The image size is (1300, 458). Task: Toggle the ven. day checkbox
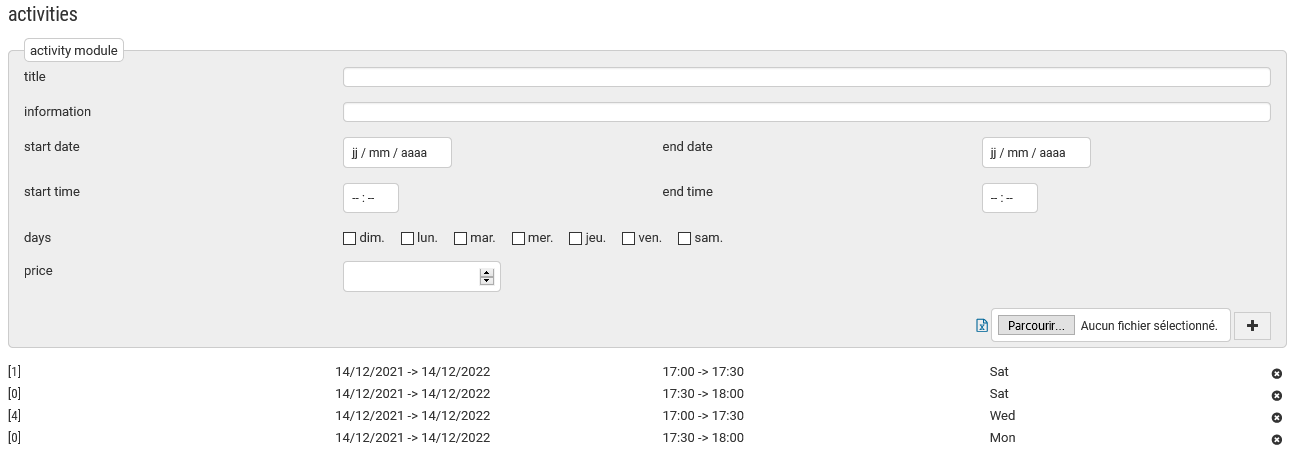(629, 239)
